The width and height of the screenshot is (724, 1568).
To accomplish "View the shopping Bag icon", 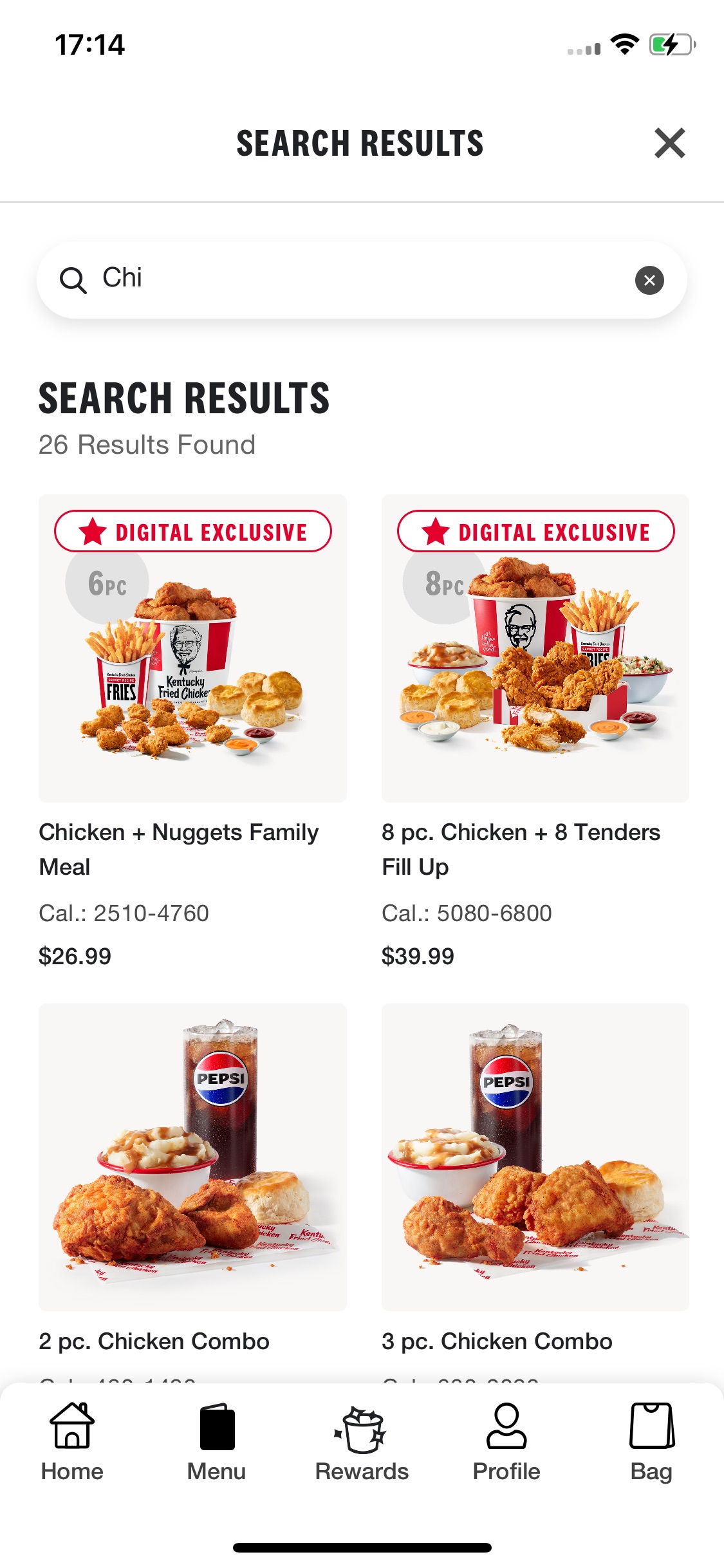I will click(651, 1426).
